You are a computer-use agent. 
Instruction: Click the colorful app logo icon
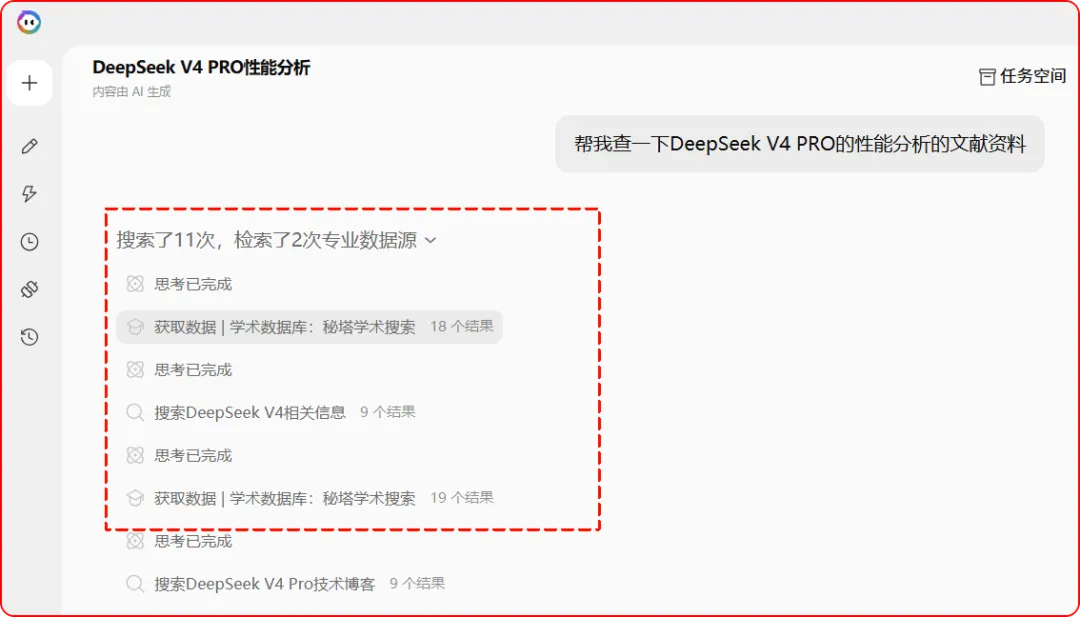[29, 23]
